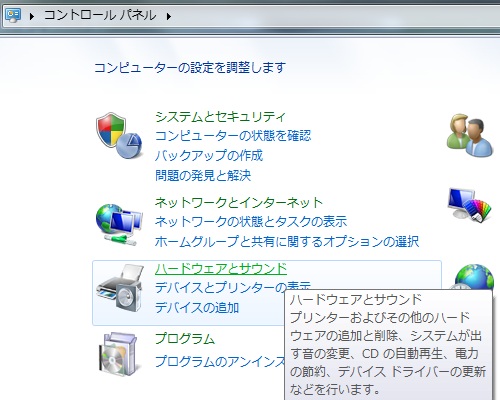Viewport: 500px width, 400px height.
Task: Open the Programs disc box icon
Action: point(118,354)
